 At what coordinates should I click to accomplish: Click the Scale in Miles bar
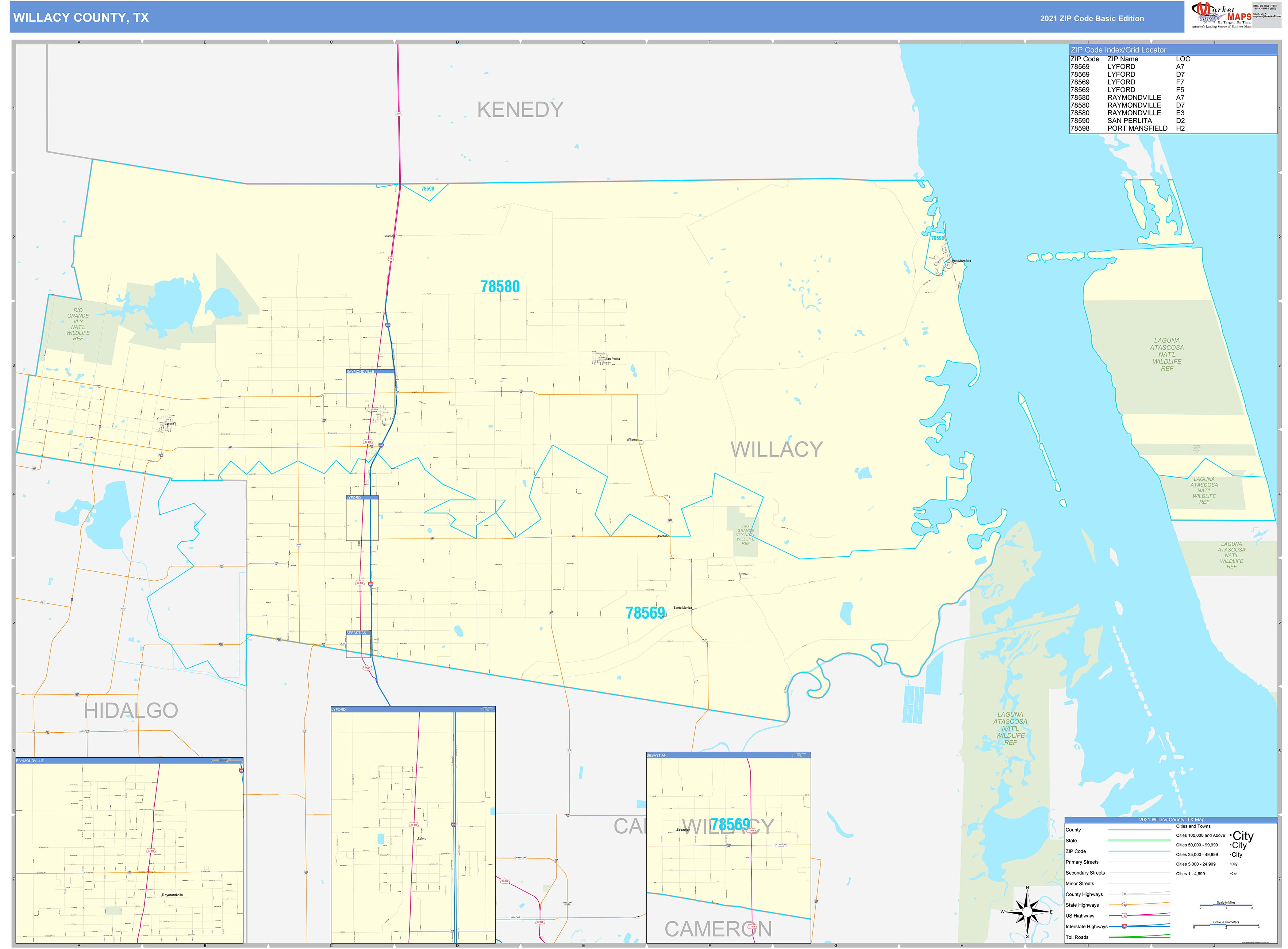coord(1226,905)
